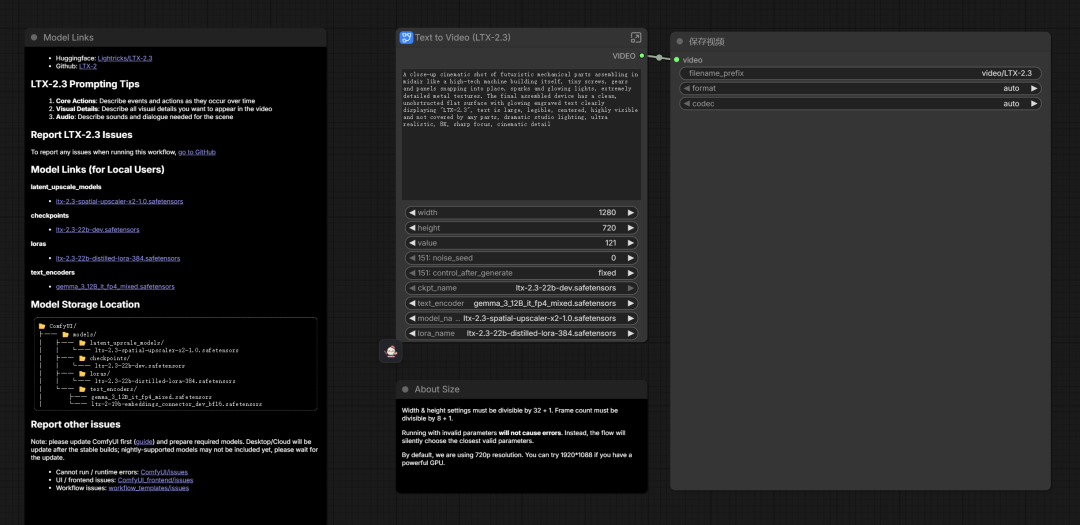Open ltx-2.3-spatial-upscaler-x2-1.0.safetensors link

tap(120, 201)
